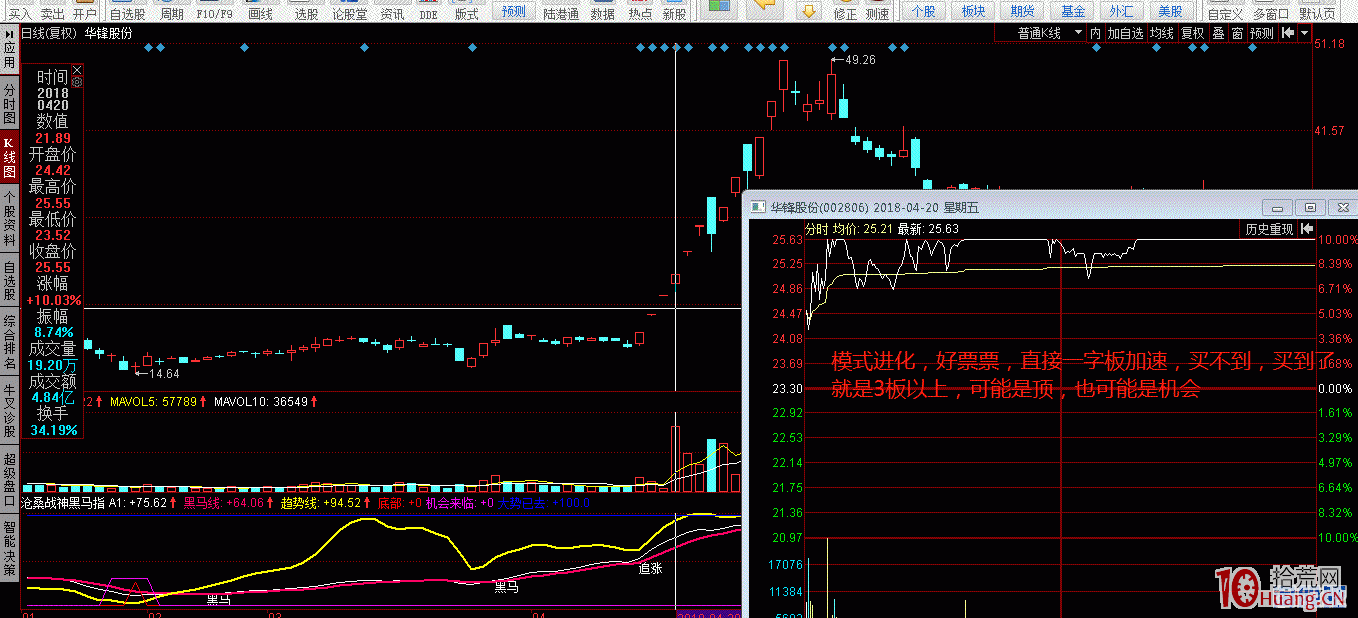Toggle the 复权 price adjustment option
The height and width of the screenshot is (618, 1358).
(x=1193, y=33)
